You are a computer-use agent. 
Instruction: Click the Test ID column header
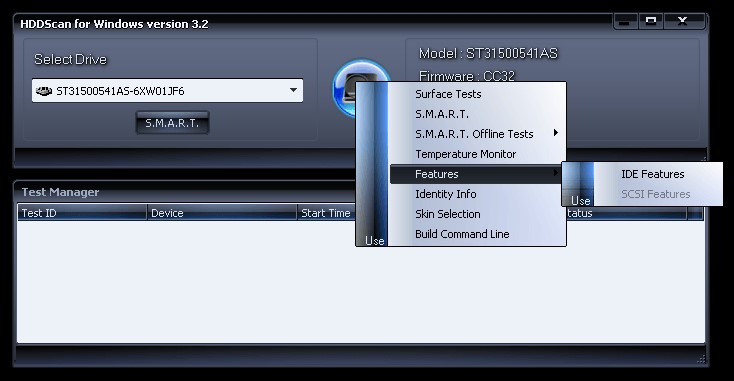coord(82,213)
